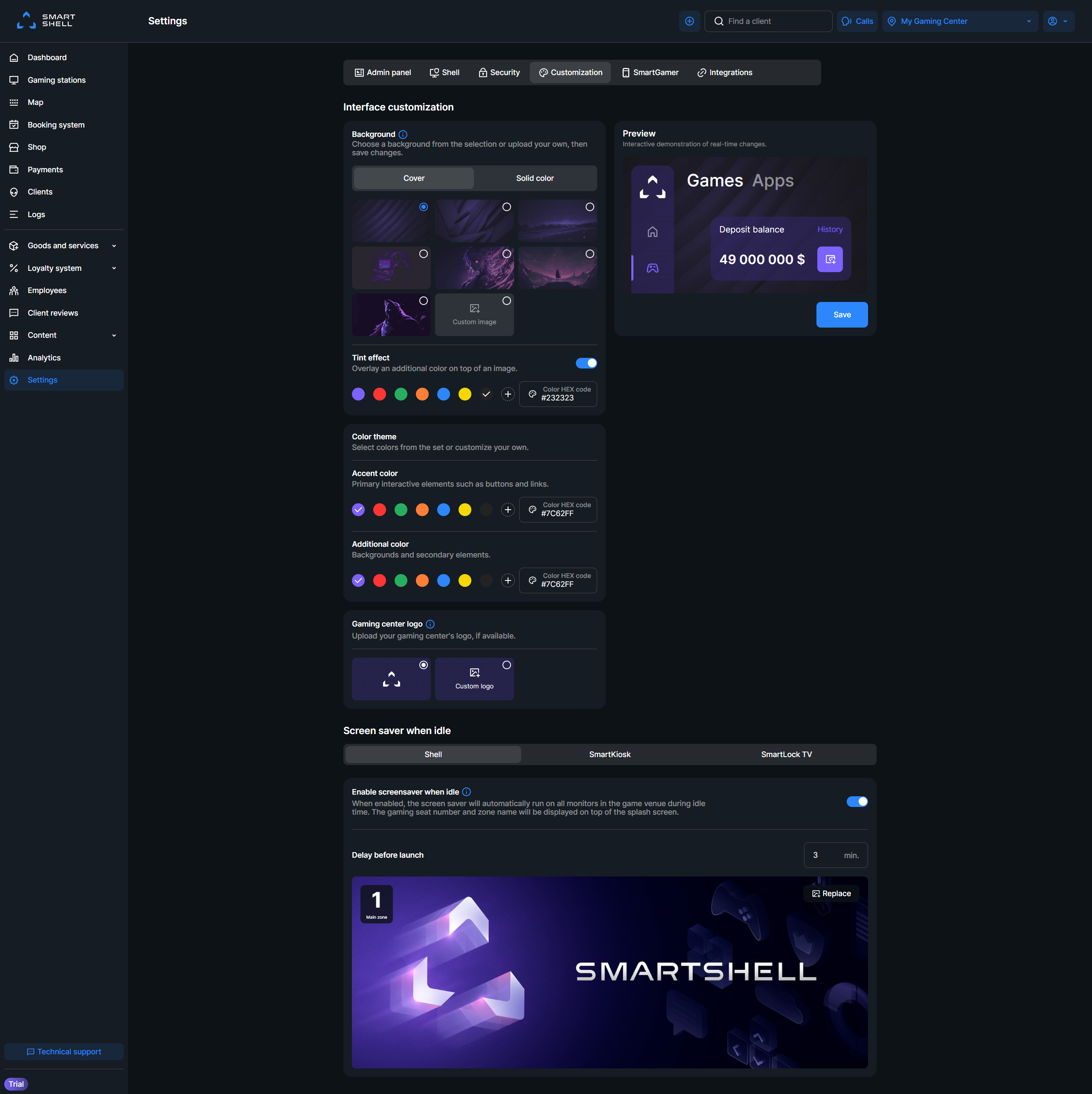Switch screen saver to SmartLock TV tab
The width and height of the screenshot is (1092, 1094).
[x=786, y=754]
